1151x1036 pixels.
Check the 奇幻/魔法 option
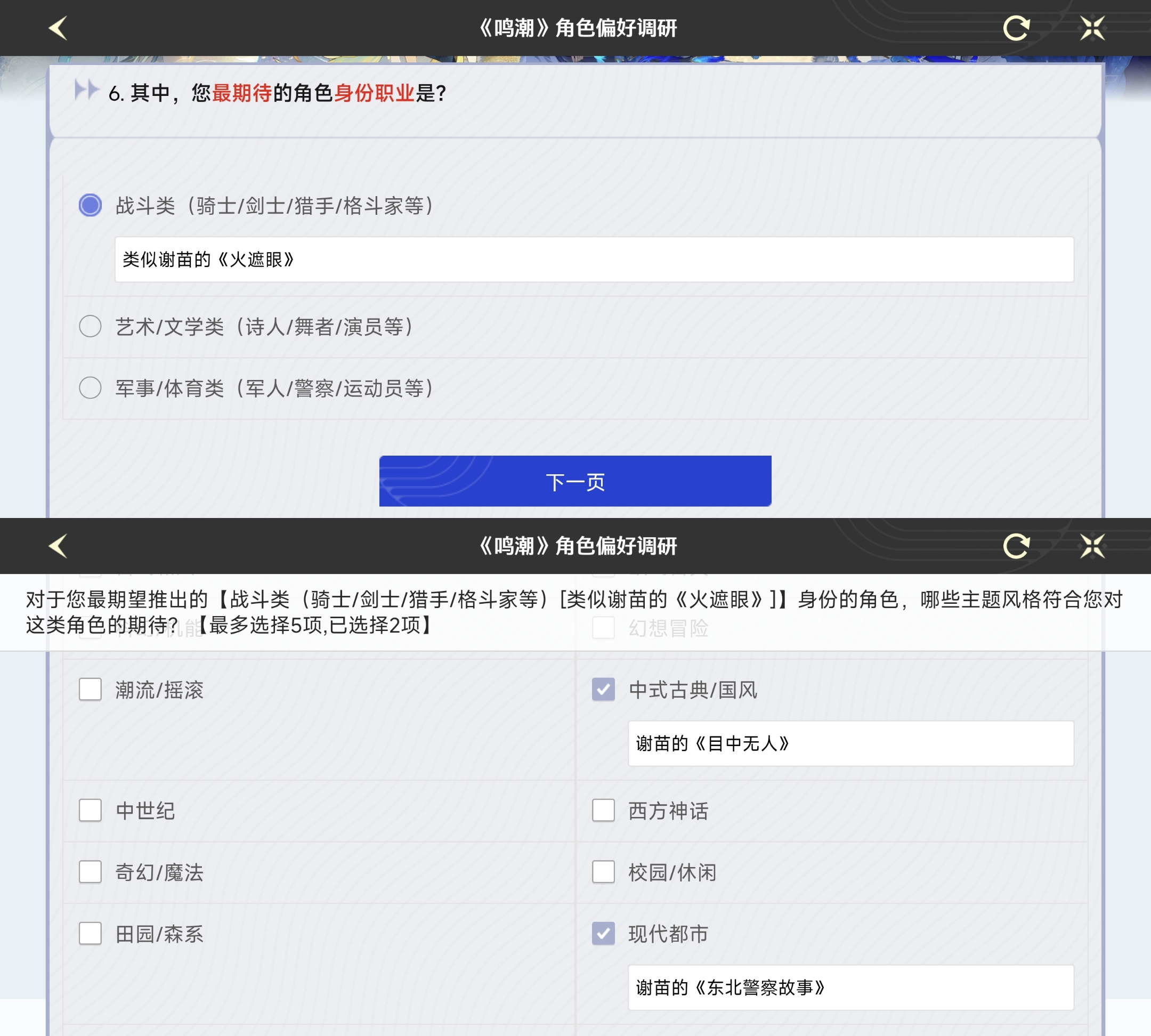[x=90, y=872]
